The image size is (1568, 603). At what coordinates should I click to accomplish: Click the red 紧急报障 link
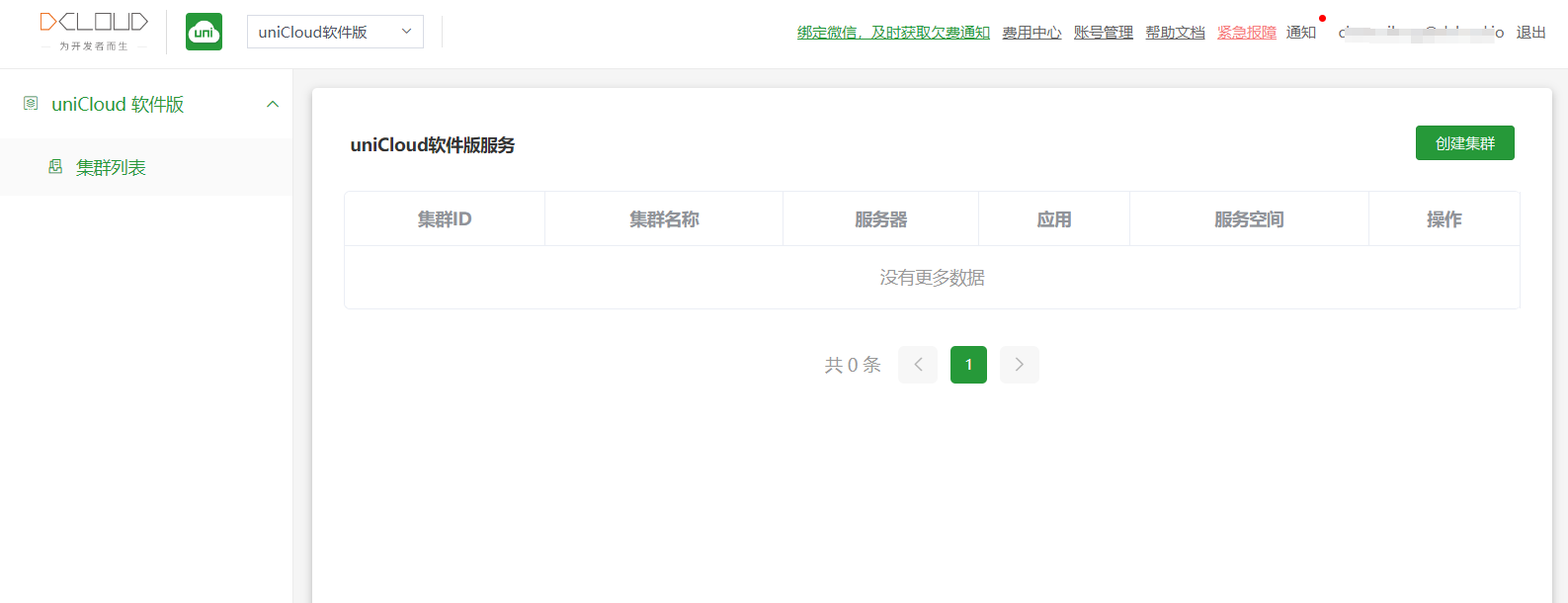pos(1247,33)
